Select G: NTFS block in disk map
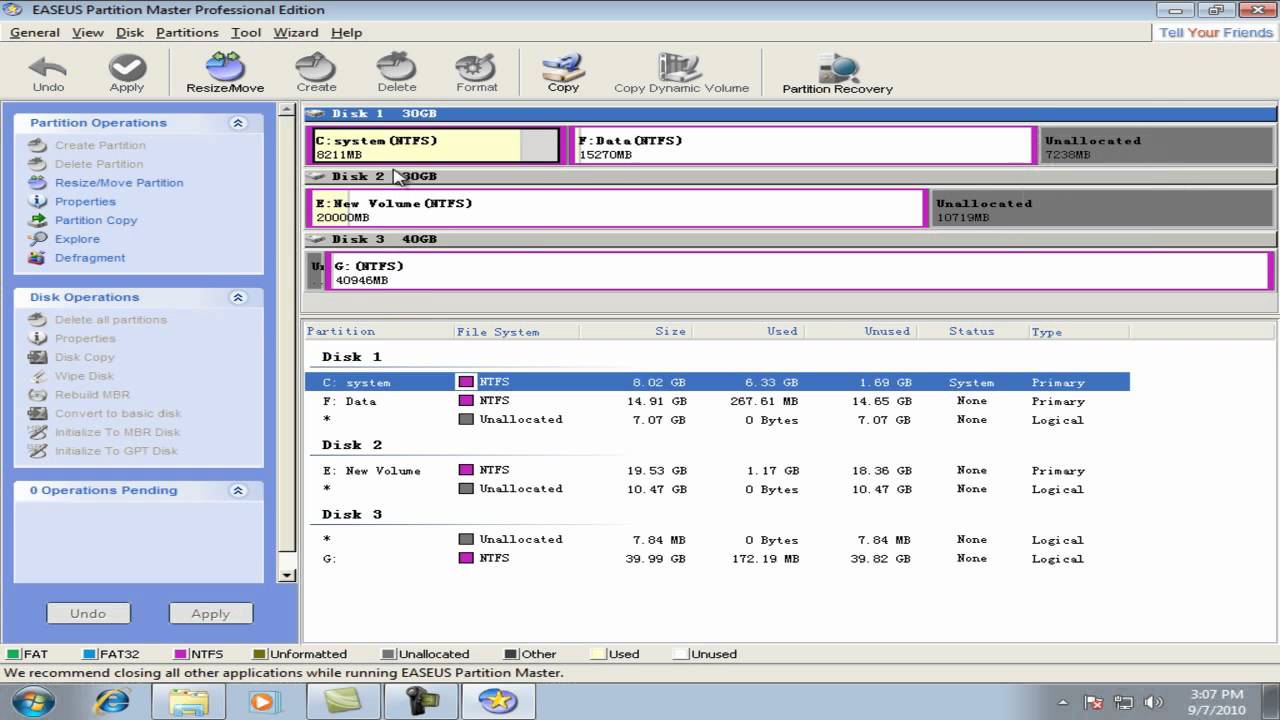The image size is (1280, 720). (798, 271)
